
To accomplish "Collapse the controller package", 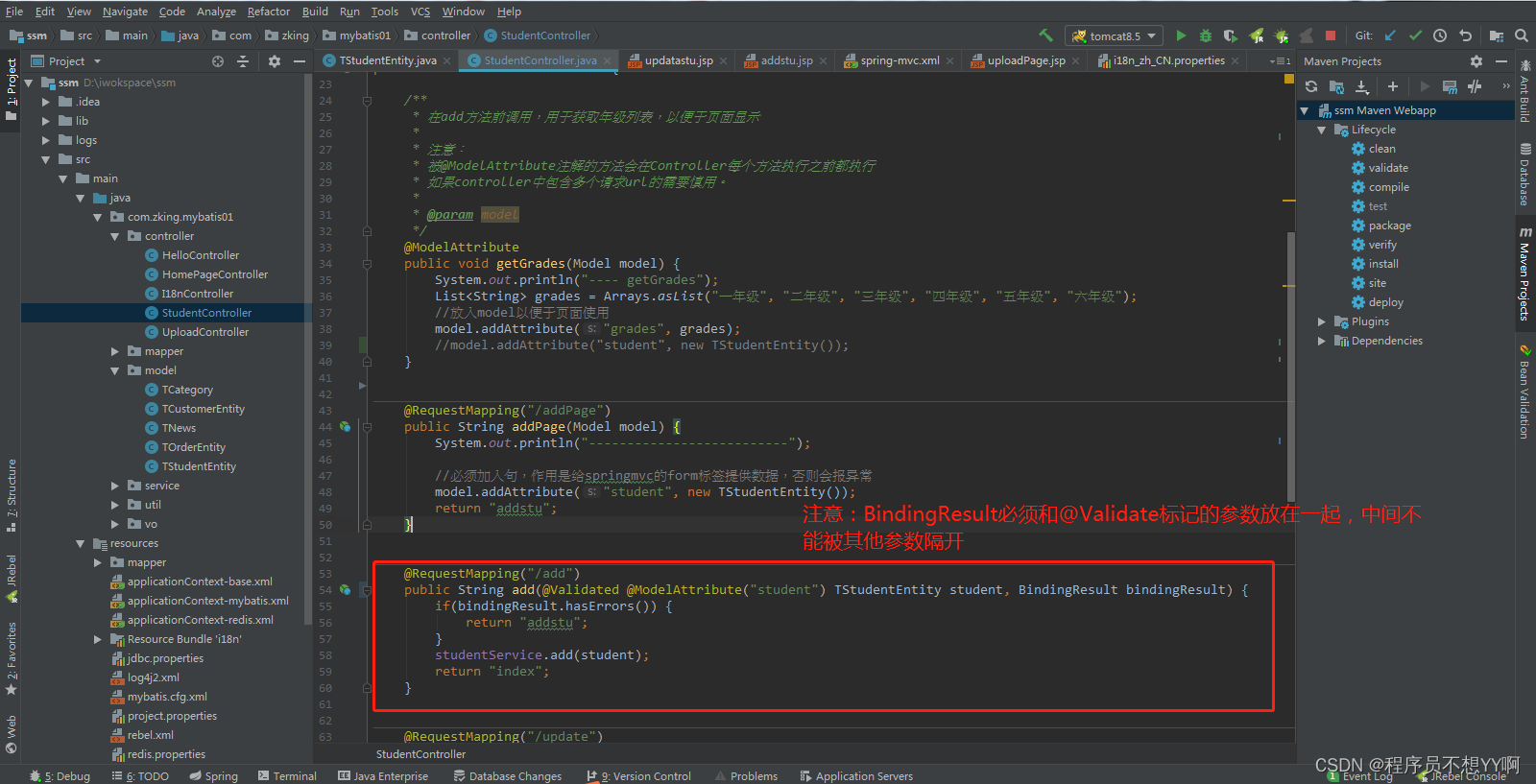I will tap(115, 236).
